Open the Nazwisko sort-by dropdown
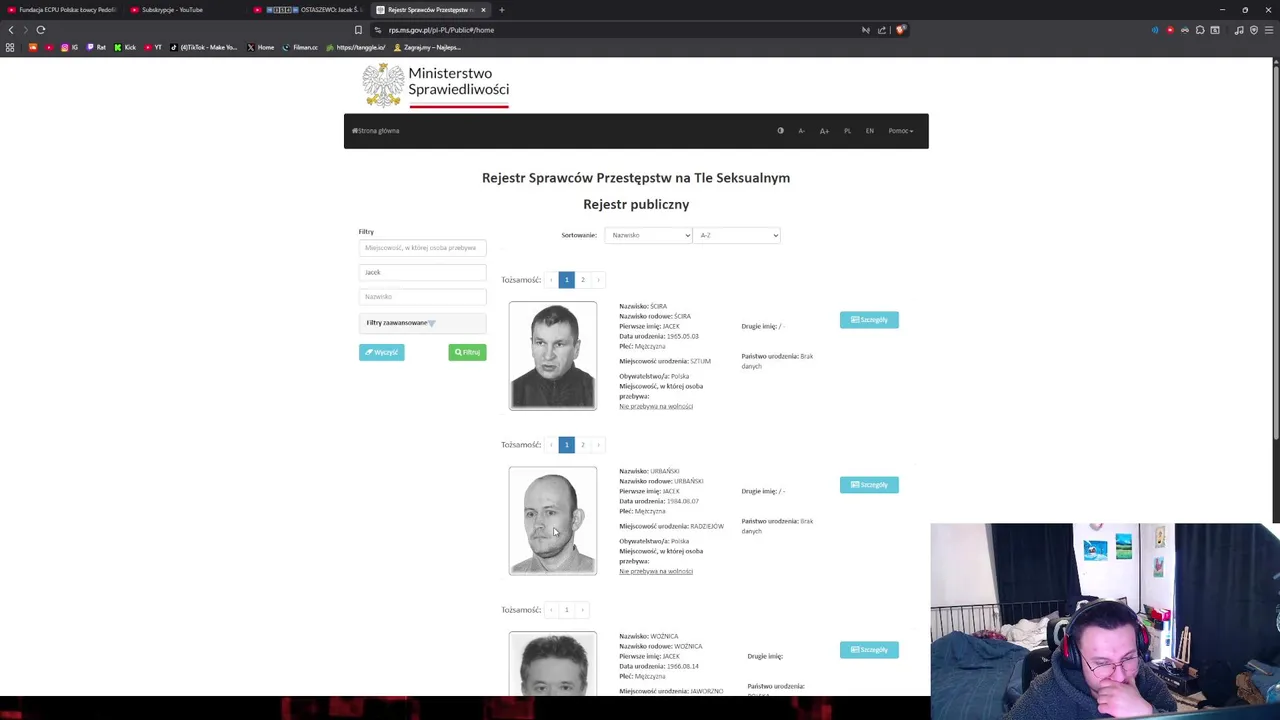1280x720 pixels. pyautogui.click(x=649, y=235)
